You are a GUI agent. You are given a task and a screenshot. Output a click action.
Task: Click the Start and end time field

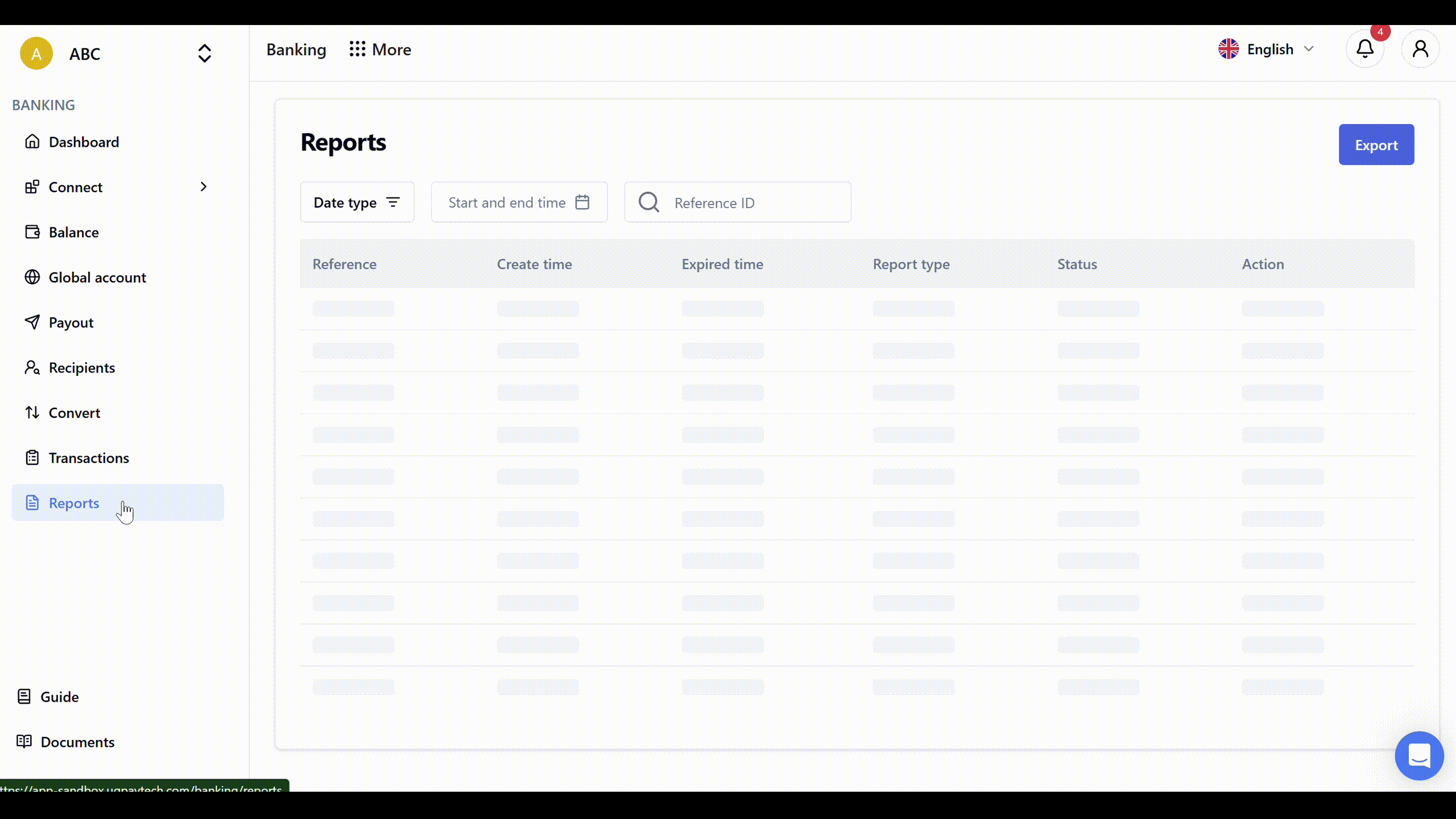click(519, 202)
